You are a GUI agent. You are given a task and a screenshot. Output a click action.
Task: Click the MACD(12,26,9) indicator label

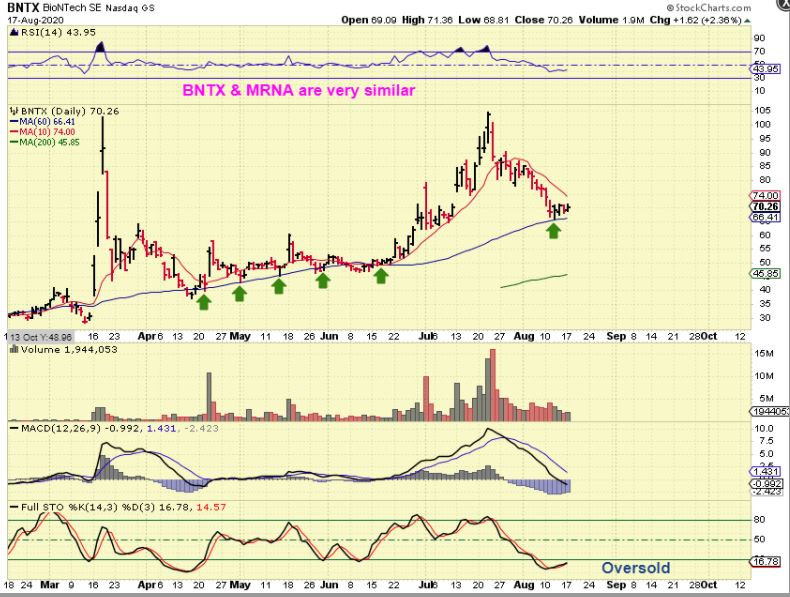click(61, 428)
